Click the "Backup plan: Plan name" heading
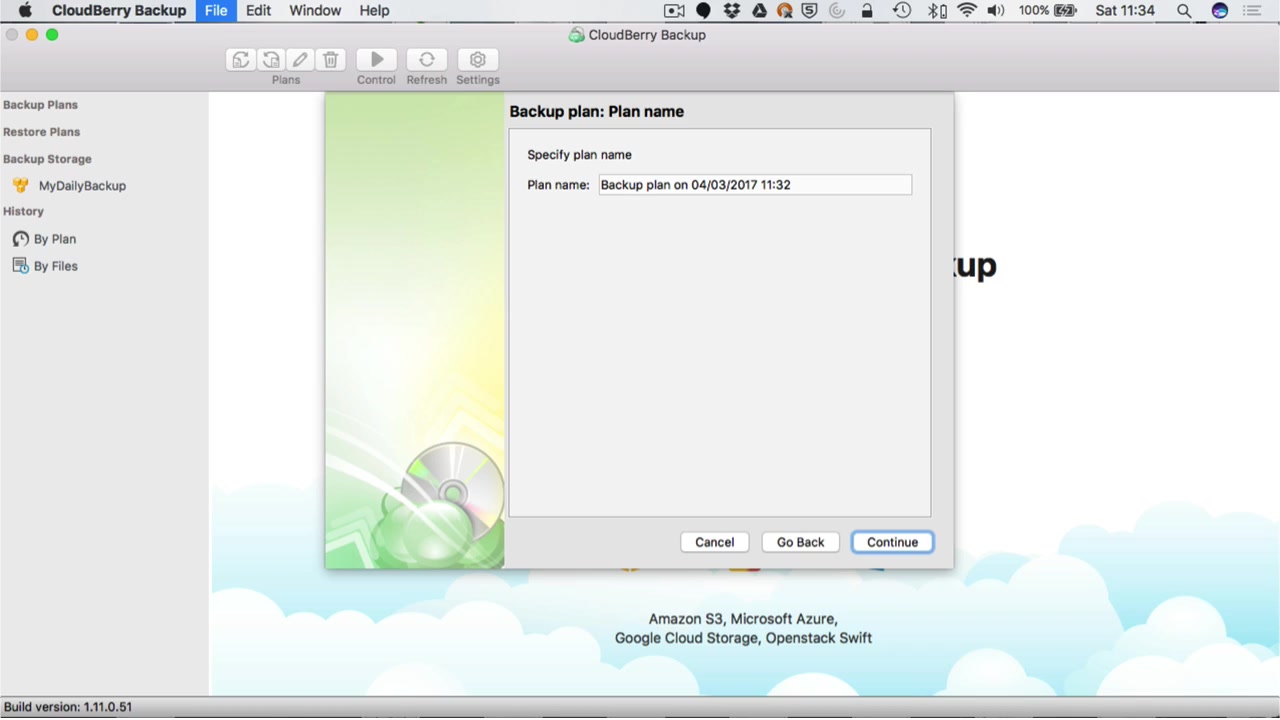This screenshot has width=1280, height=720. pyautogui.click(x=597, y=112)
